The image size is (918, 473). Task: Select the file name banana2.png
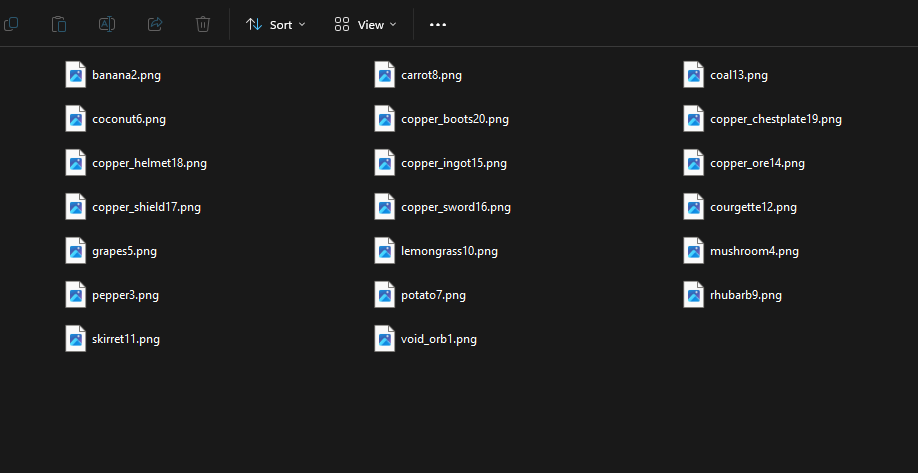click(126, 76)
